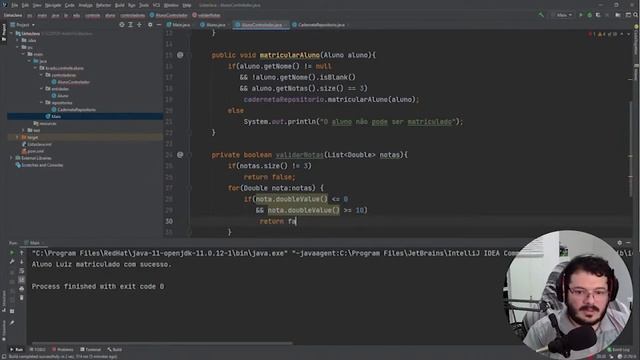This screenshot has height=360, width=640.
Task: Open the File menu
Action: tap(14, 5)
